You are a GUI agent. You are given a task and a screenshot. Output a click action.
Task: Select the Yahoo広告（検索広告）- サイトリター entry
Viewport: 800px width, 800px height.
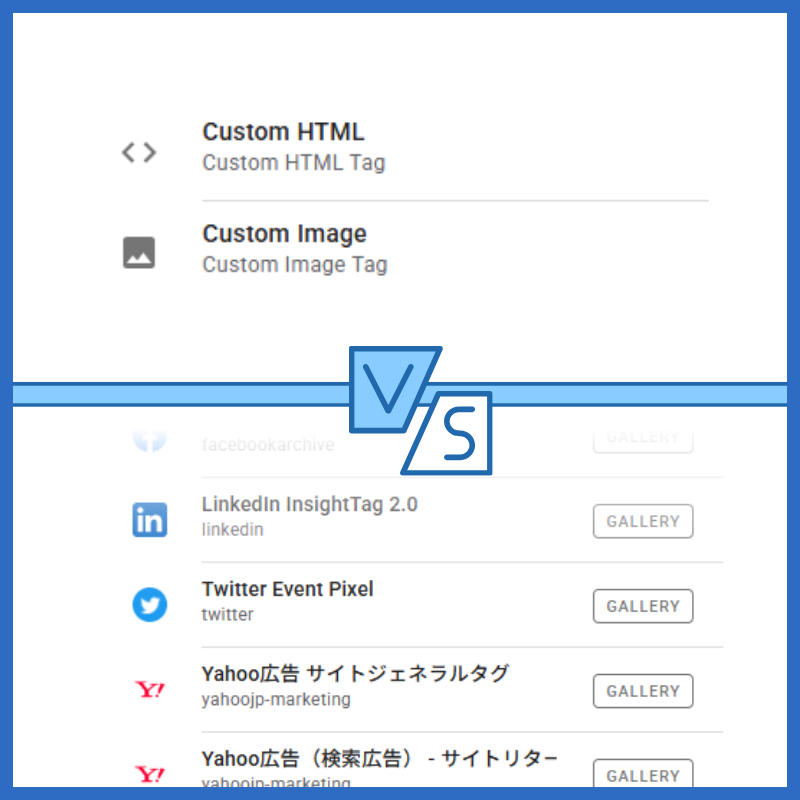(378, 759)
